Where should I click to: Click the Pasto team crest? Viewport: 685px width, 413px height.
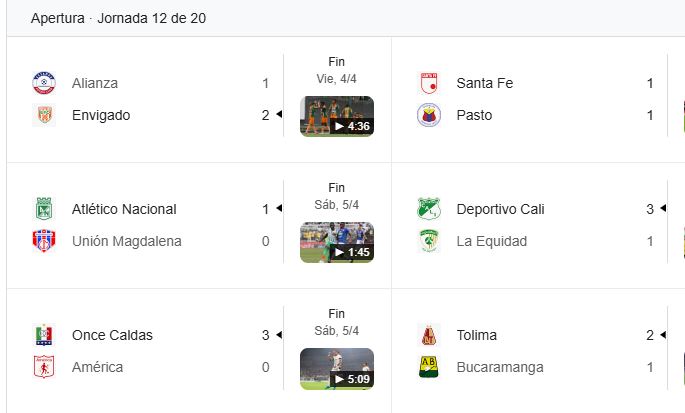click(x=429, y=115)
